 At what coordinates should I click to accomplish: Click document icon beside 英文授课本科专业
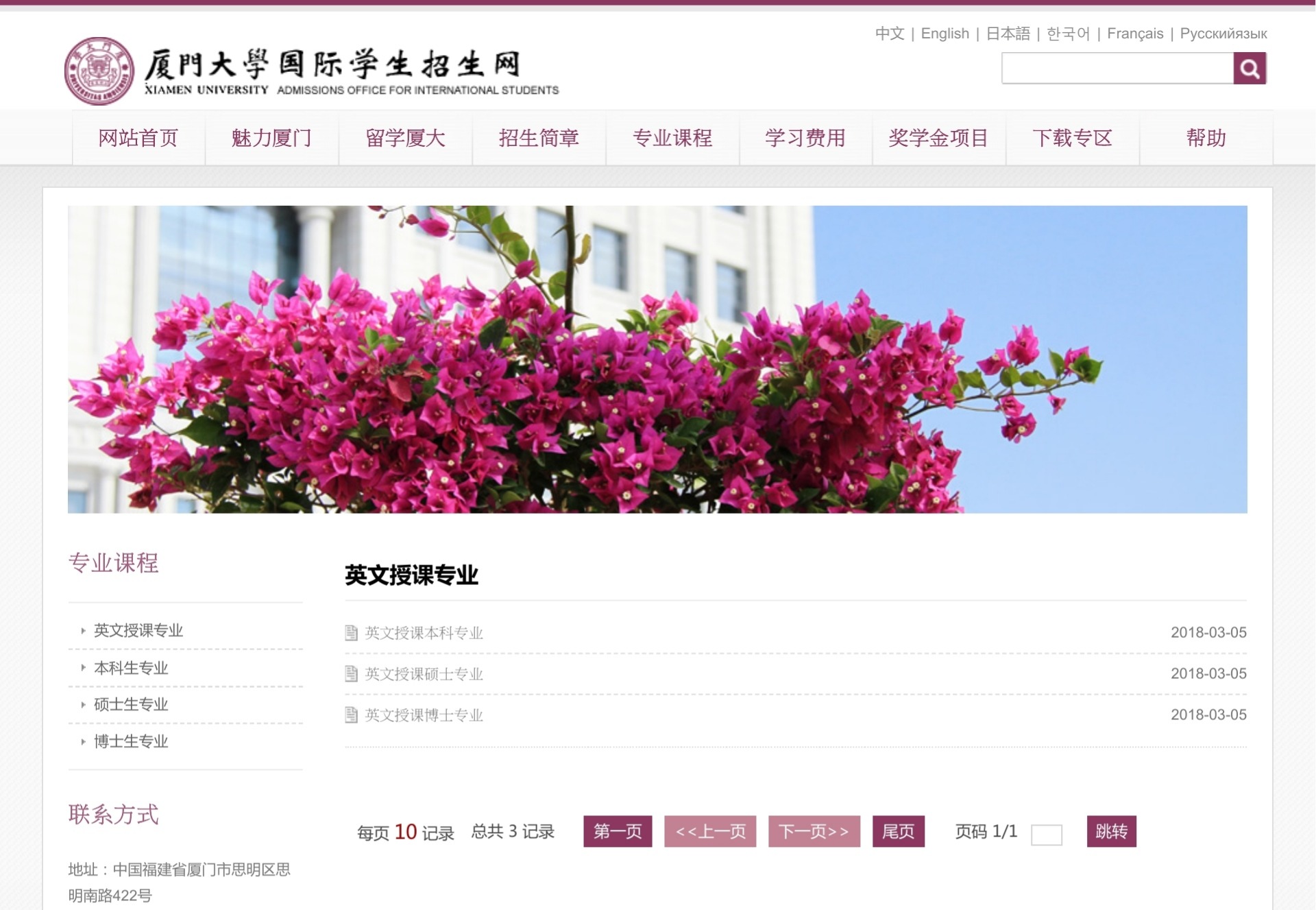pos(351,632)
